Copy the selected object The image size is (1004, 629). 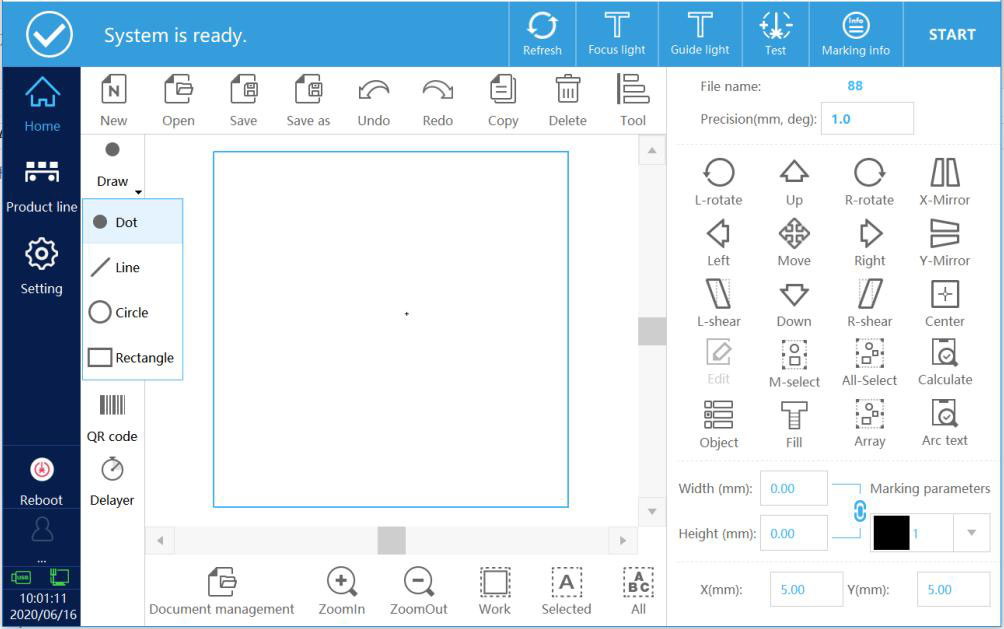(x=503, y=101)
